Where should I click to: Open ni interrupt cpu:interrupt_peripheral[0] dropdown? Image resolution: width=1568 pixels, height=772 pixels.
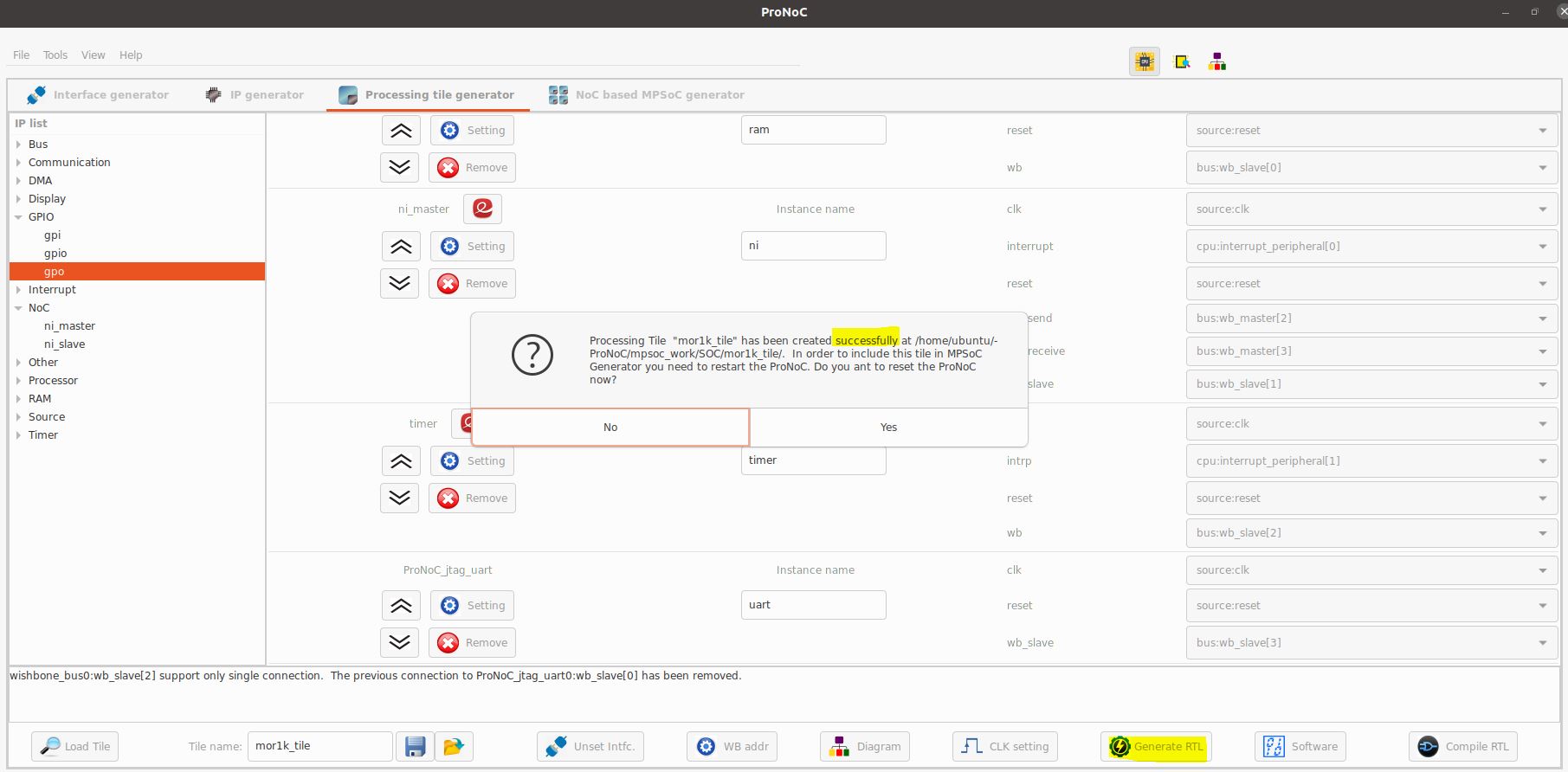1371,247
